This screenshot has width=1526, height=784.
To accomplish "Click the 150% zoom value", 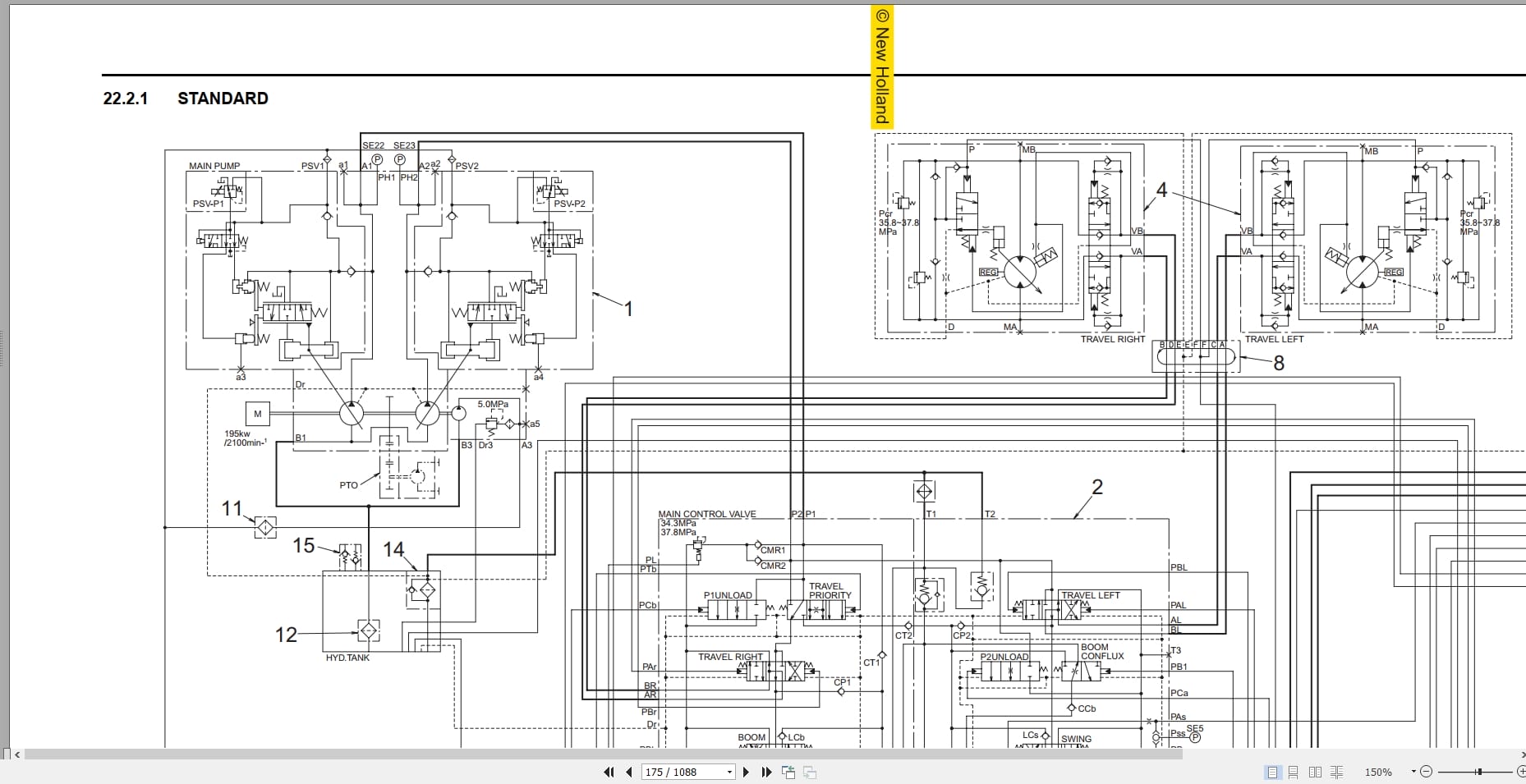I will tap(1378, 772).
